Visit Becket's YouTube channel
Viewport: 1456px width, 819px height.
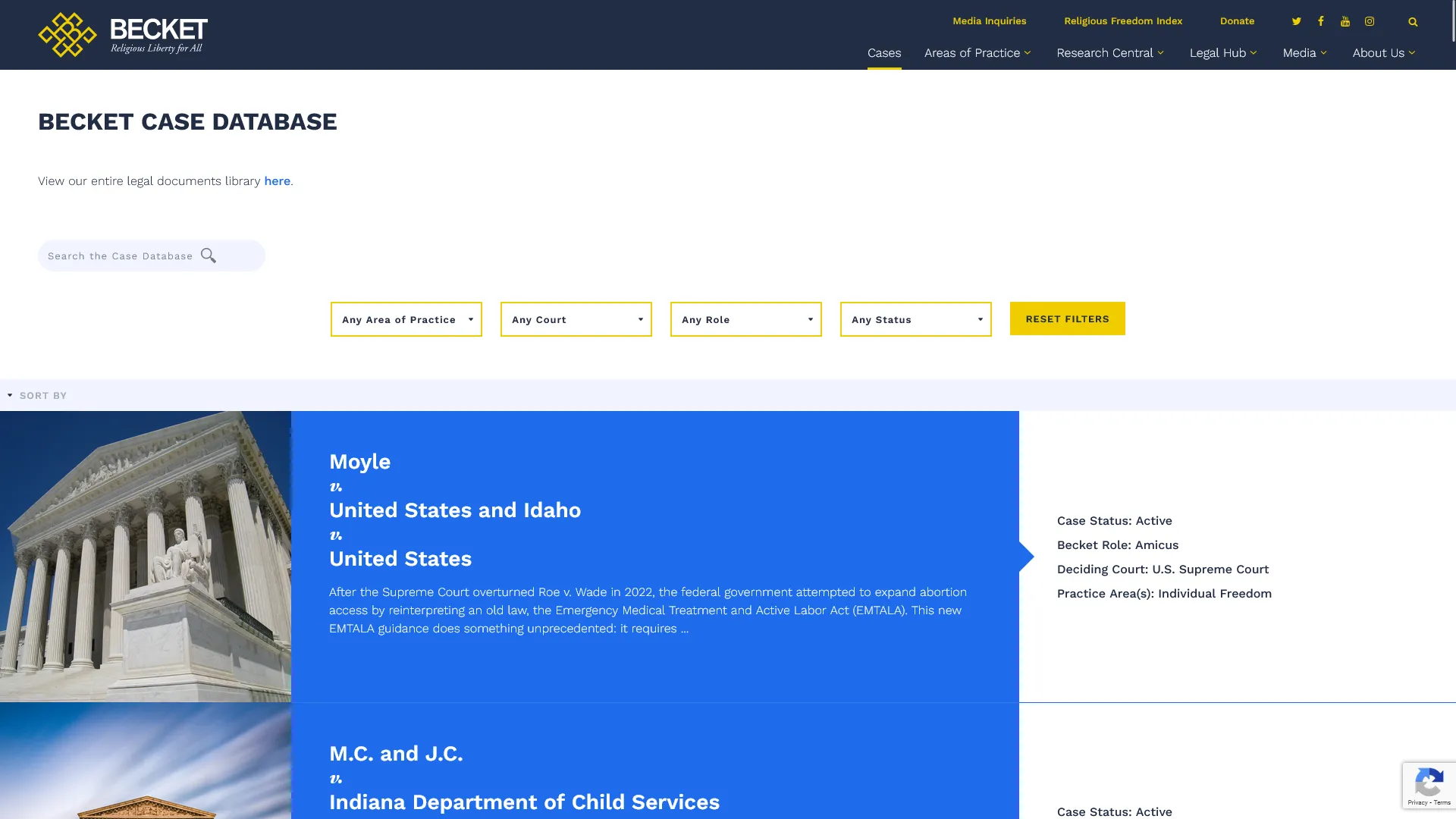point(1345,21)
